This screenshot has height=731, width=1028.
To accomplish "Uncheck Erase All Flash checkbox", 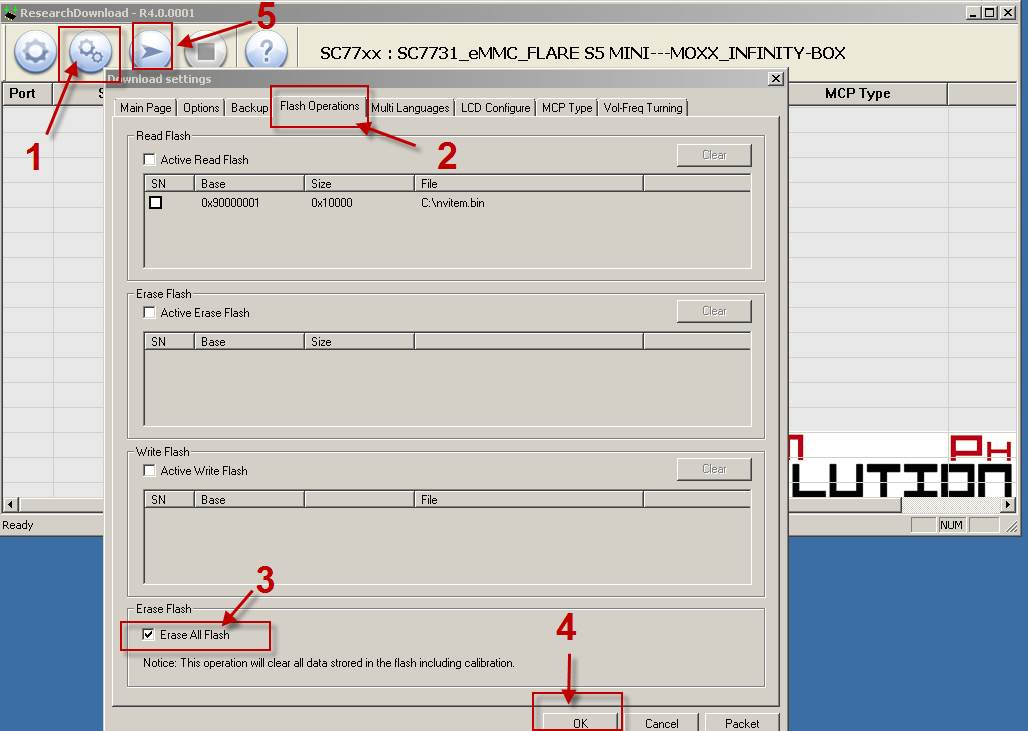I will [x=149, y=634].
